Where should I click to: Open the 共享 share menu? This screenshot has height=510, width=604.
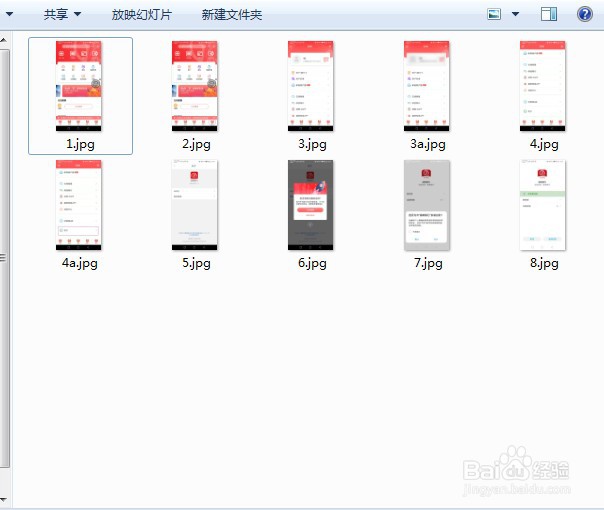pyautogui.click(x=62, y=14)
